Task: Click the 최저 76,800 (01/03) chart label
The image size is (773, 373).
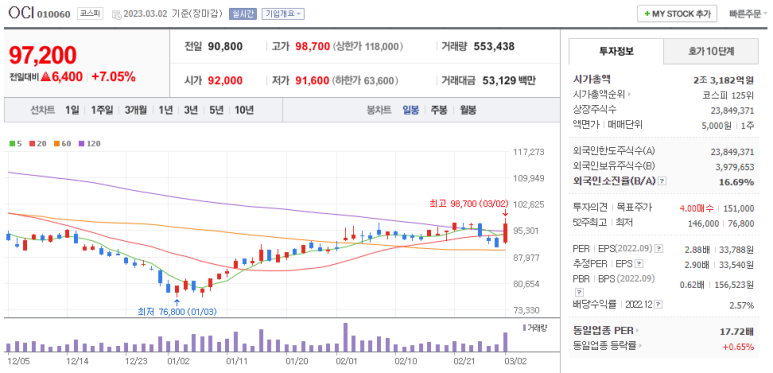Action: (177, 311)
